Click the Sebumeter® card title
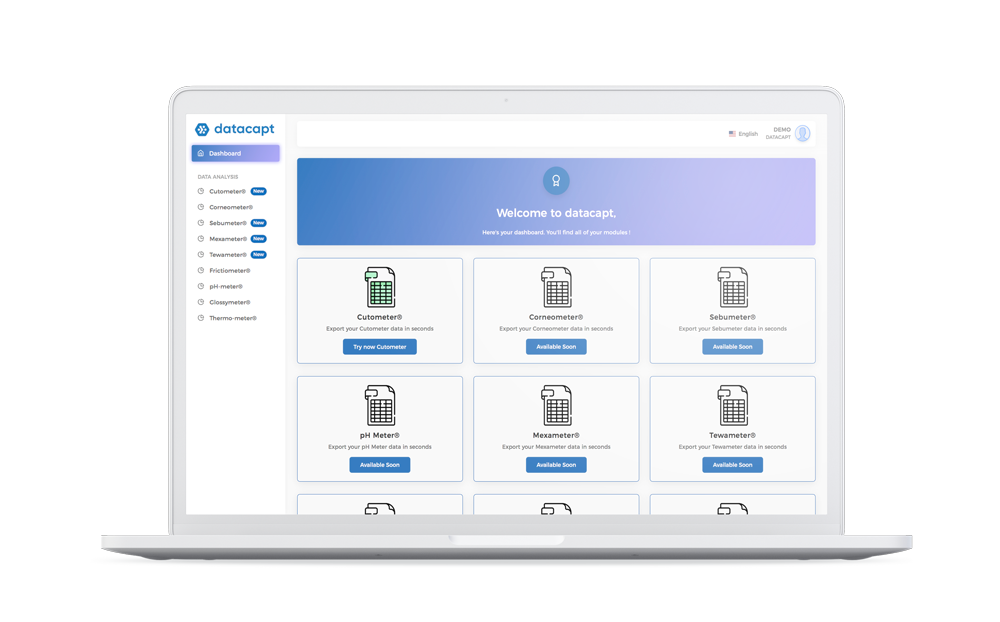Viewport: 1000px width, 622px height. point(733,317)
